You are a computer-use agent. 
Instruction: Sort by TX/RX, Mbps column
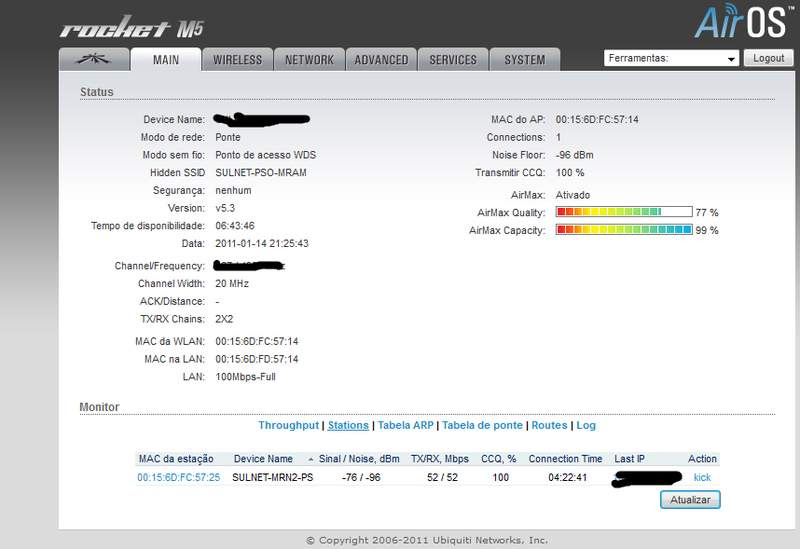[x=440, y=459]
